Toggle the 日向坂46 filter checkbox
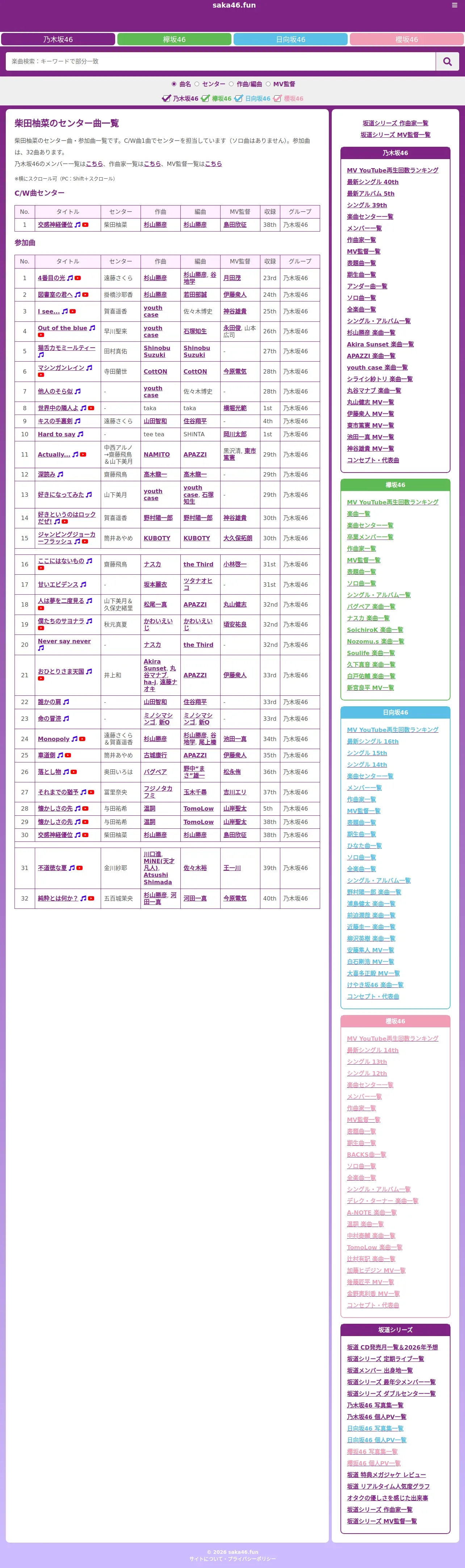 tap(239, 99)
